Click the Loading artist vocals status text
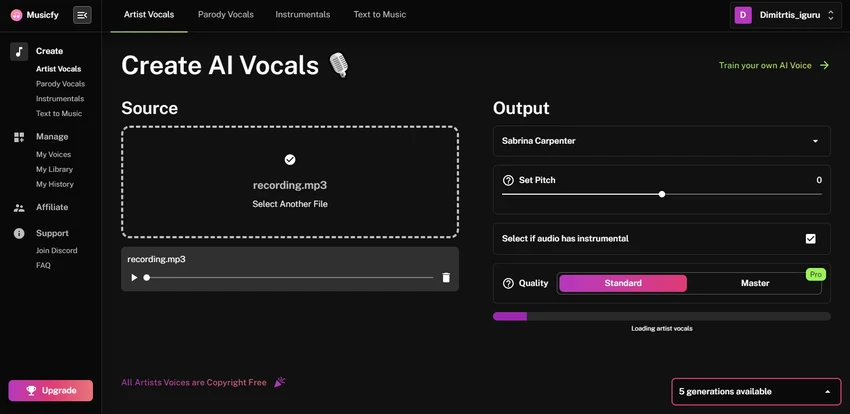This screenshot has height=414, width=850. point(661,328)
